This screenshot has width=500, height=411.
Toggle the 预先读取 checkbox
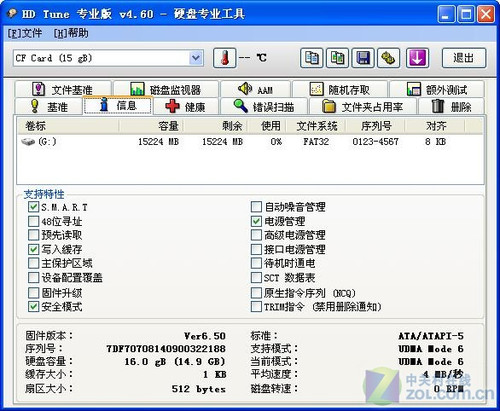pyautogui.click(x=33, y=235)
